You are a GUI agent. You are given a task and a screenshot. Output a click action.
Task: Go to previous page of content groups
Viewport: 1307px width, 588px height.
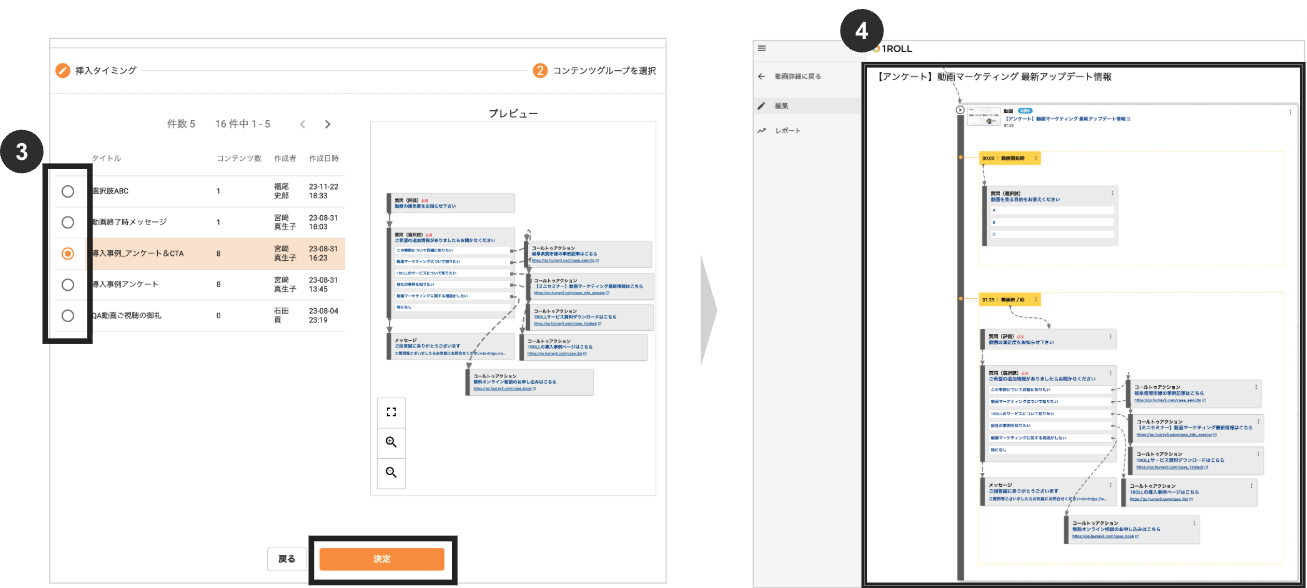(303, 124)
